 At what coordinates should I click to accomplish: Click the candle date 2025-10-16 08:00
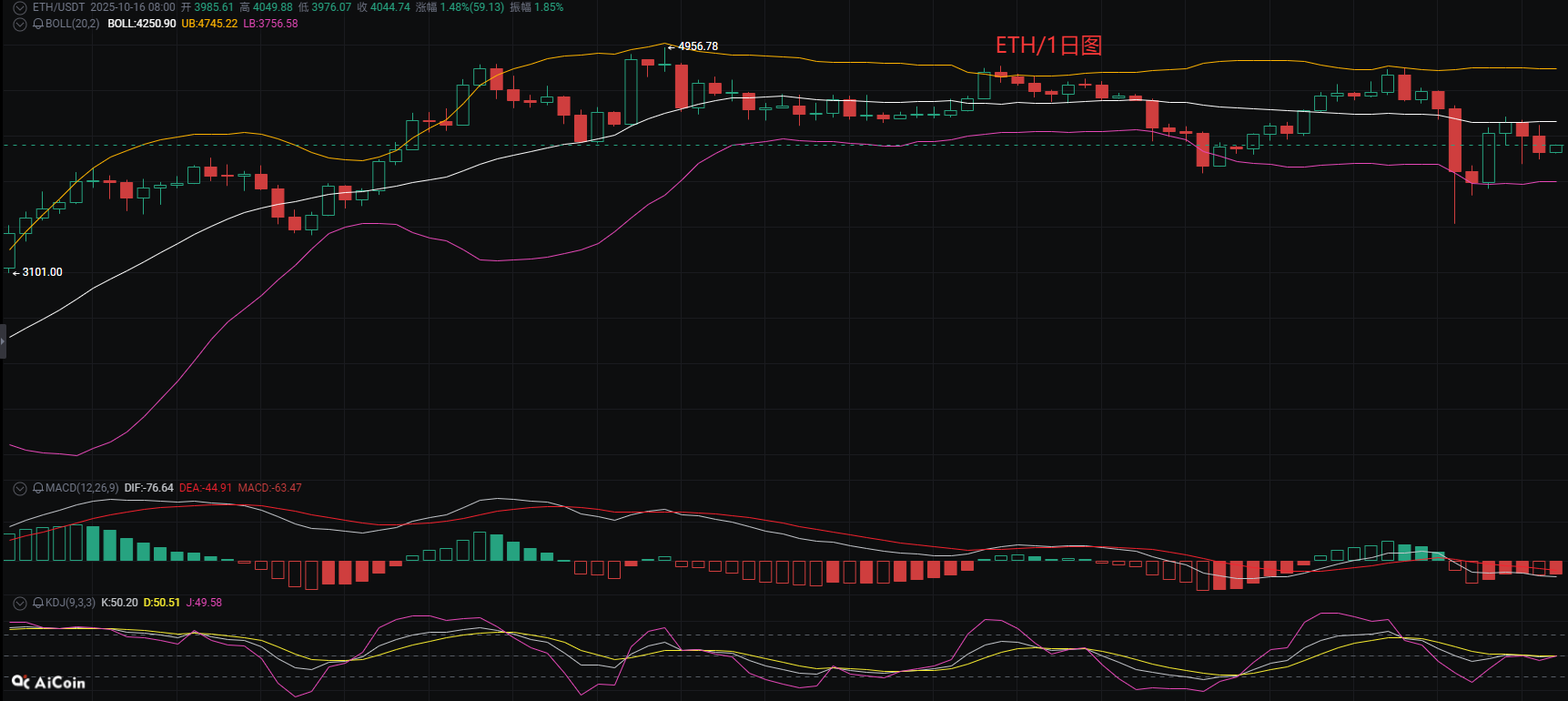coord(133,7)
